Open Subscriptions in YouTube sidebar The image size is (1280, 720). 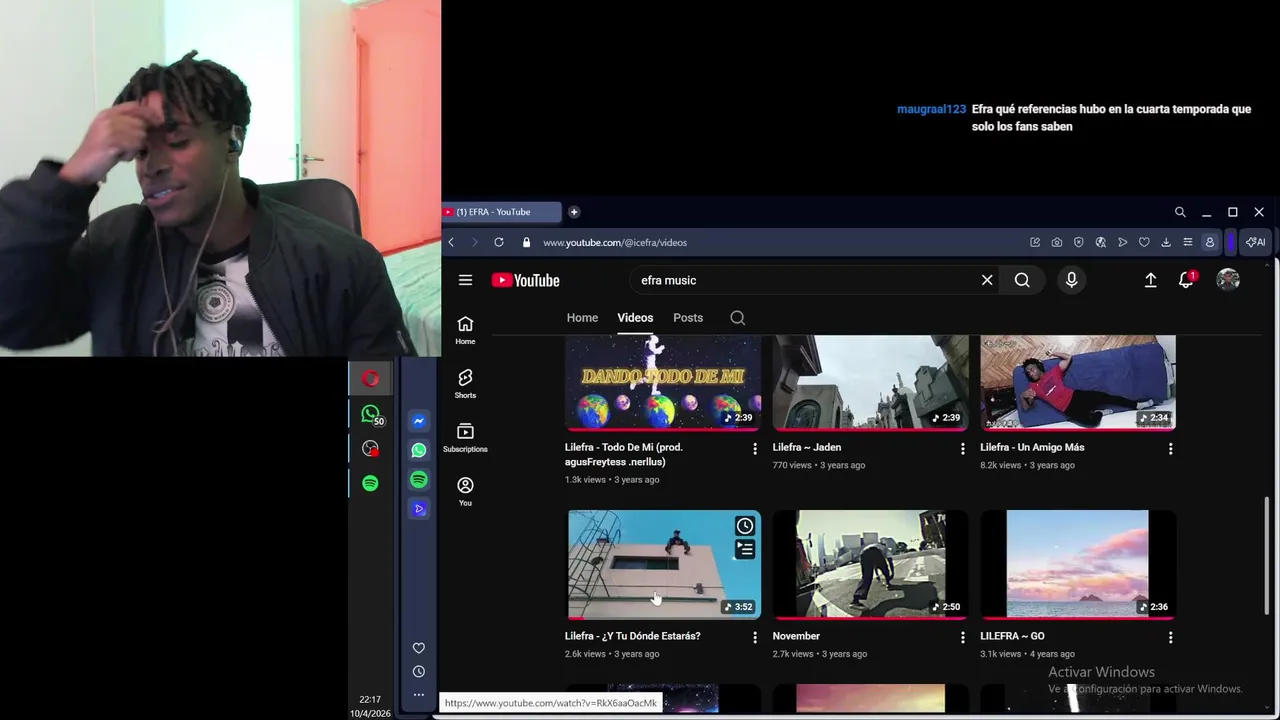465,438
